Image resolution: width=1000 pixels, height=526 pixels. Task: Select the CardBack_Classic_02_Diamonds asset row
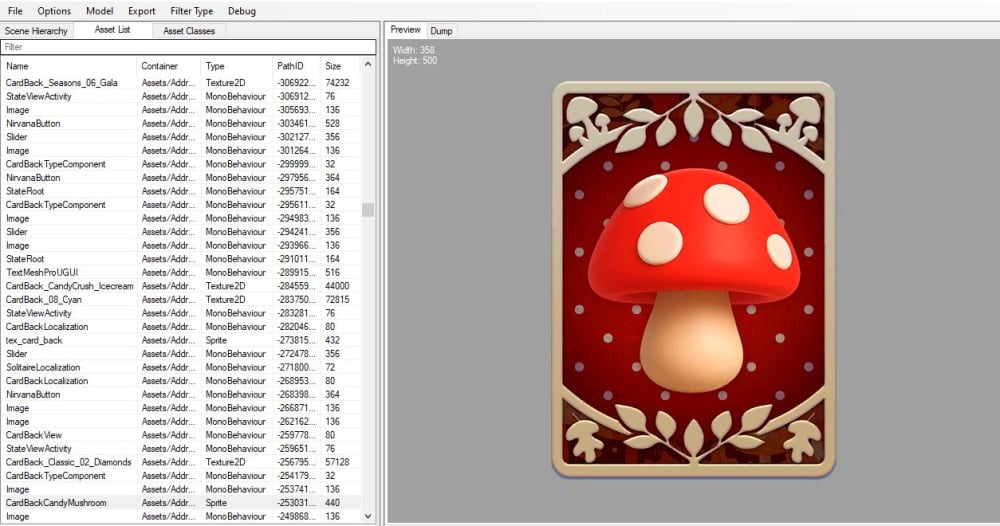(70, 462)
